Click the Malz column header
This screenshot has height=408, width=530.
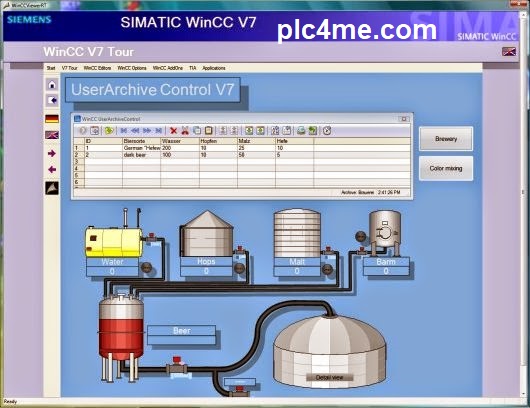[x=257, y=141]
